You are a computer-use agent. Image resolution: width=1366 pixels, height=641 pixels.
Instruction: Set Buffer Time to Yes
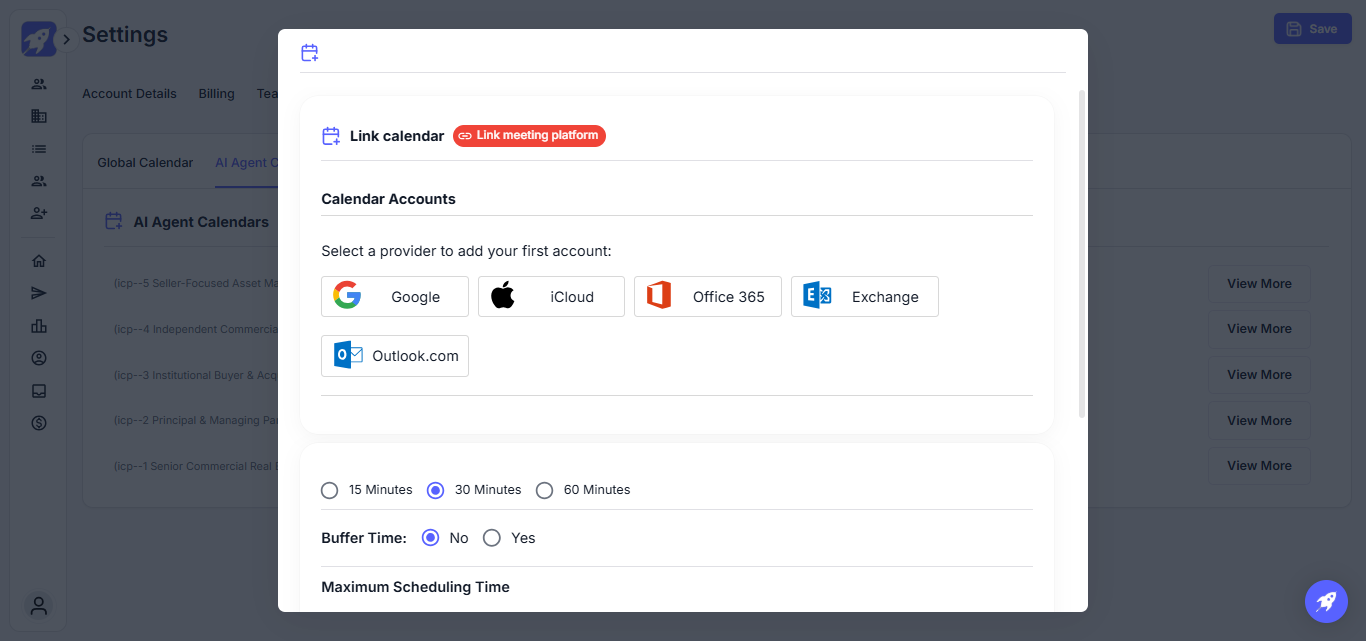pos(492,538)
